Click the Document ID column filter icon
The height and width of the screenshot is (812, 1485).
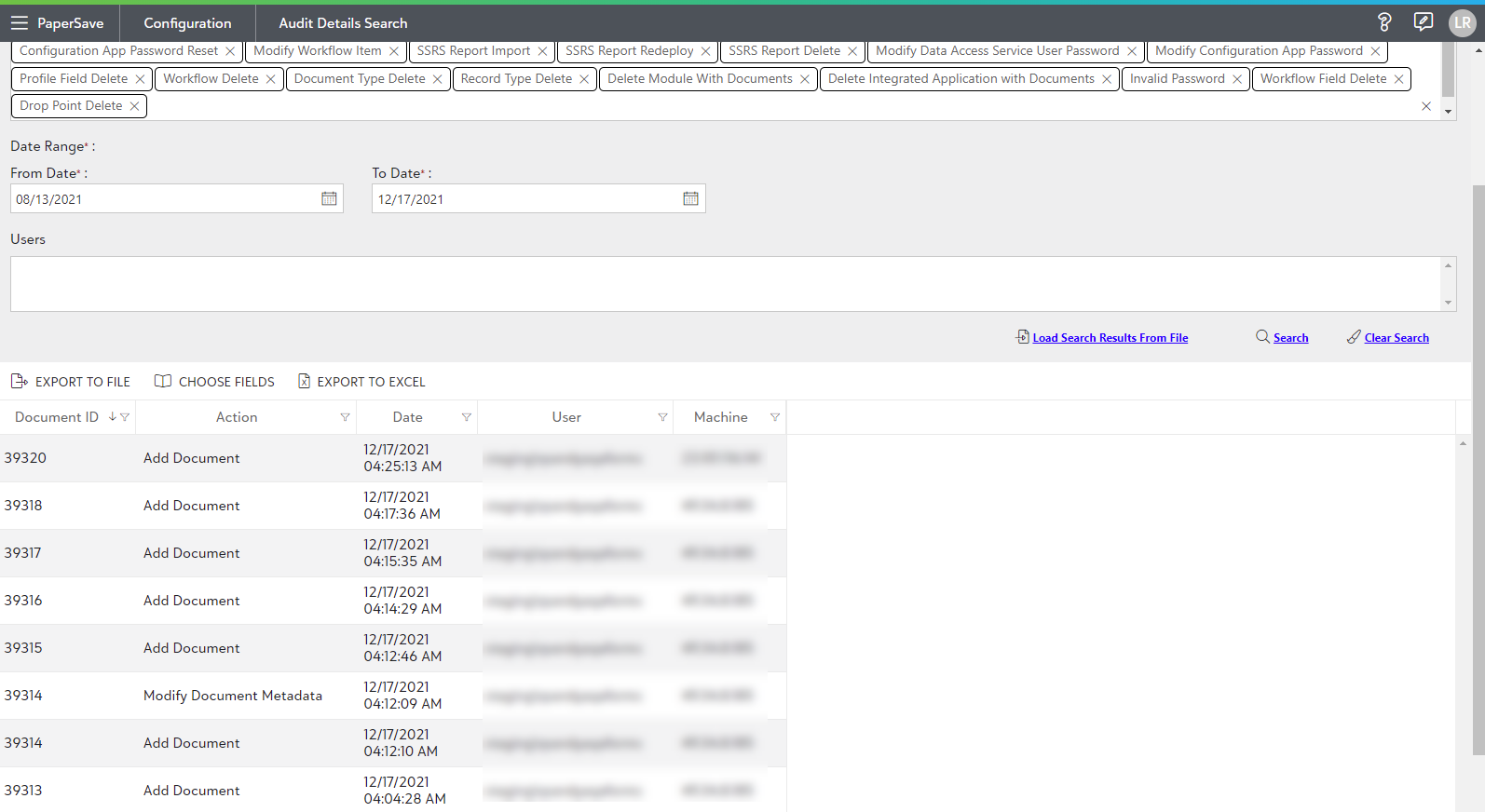[x=125, y=417]
